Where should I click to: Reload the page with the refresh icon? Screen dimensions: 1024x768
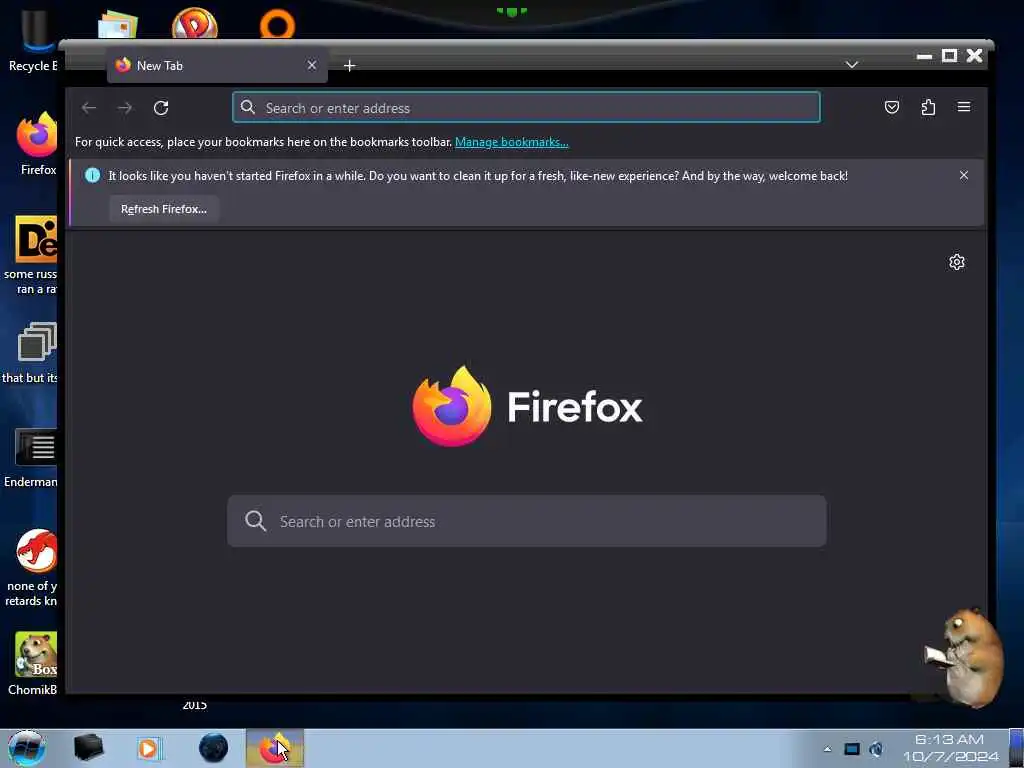[161, 108]
